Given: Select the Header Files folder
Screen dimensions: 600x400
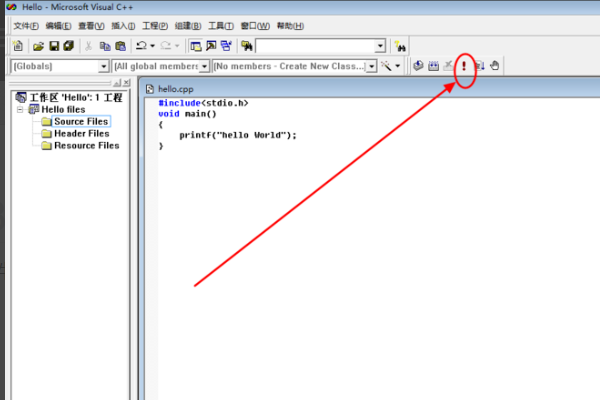Looking at the screenshot, I should pyautogui.click(x=82, y=134).
